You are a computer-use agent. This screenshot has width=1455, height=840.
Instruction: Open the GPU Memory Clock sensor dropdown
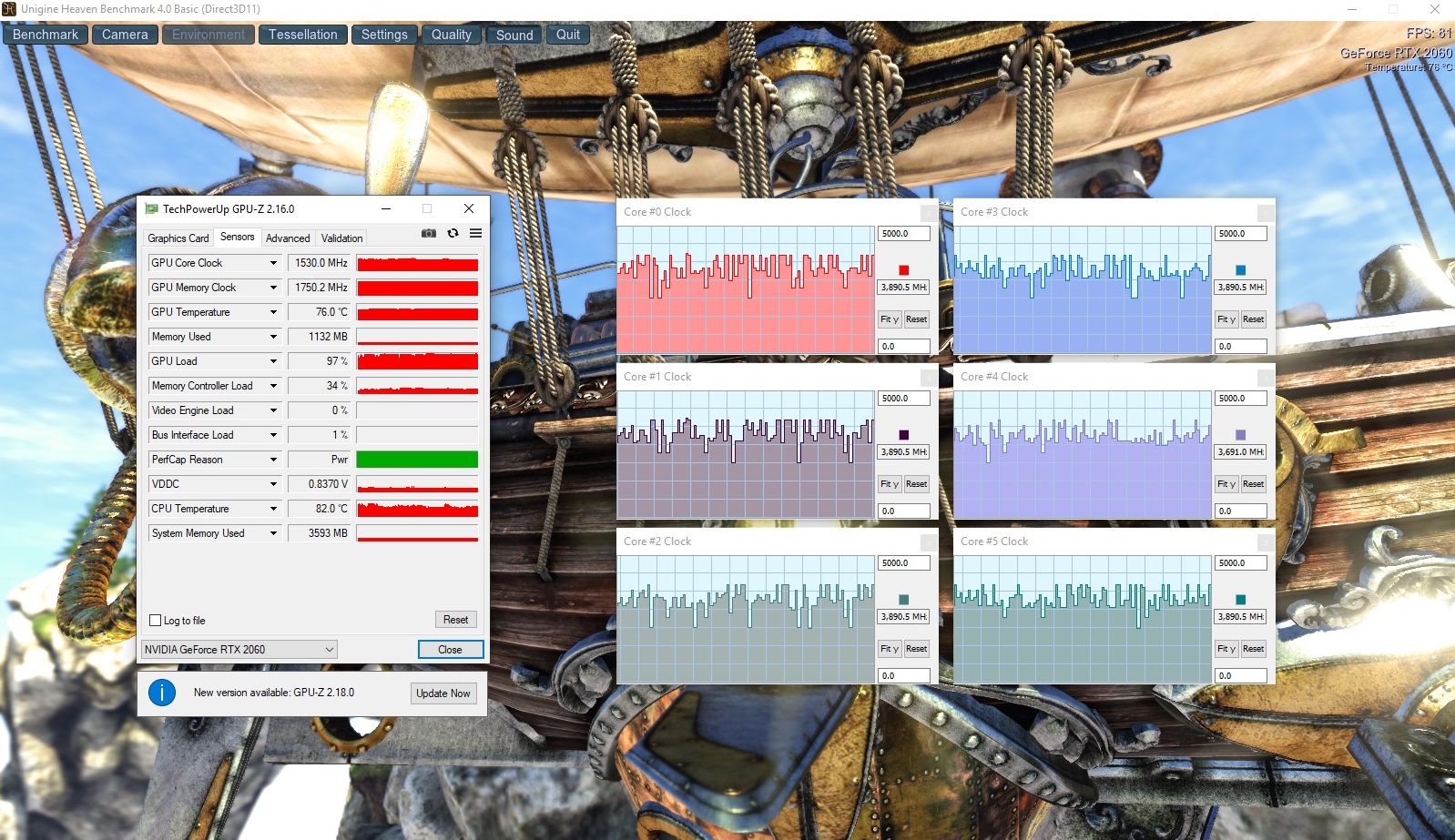click(x=273, y=288)
